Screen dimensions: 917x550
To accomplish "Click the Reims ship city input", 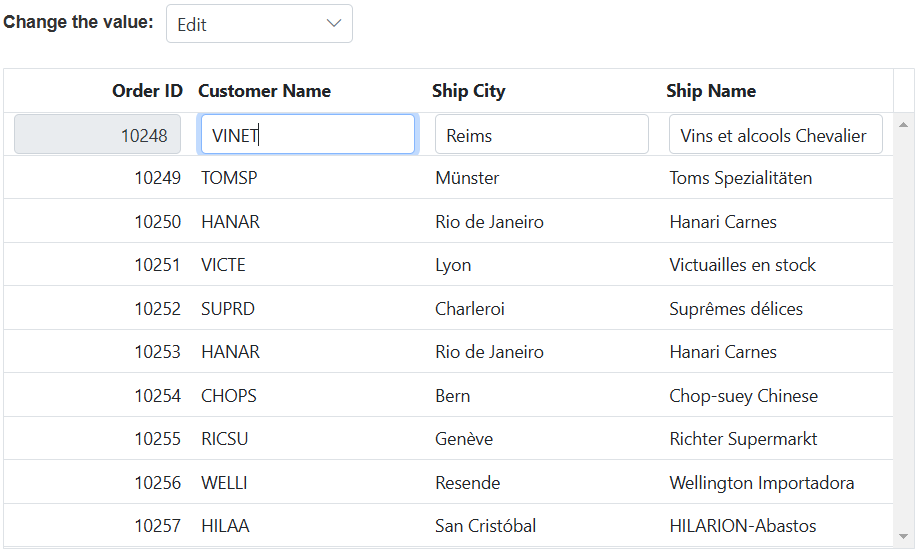I will 541,135.
